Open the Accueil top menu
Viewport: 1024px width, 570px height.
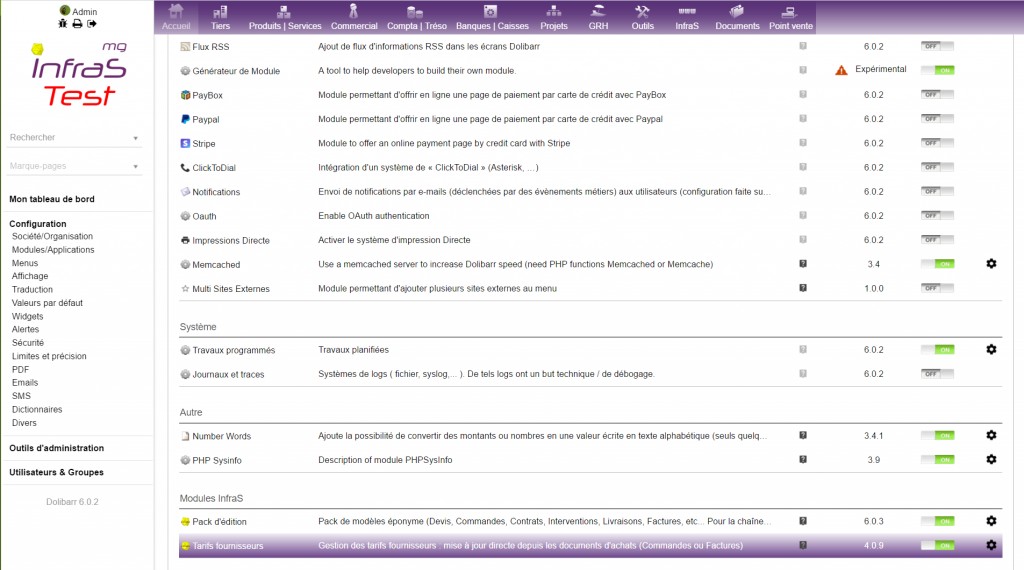(x=176, y=18)
